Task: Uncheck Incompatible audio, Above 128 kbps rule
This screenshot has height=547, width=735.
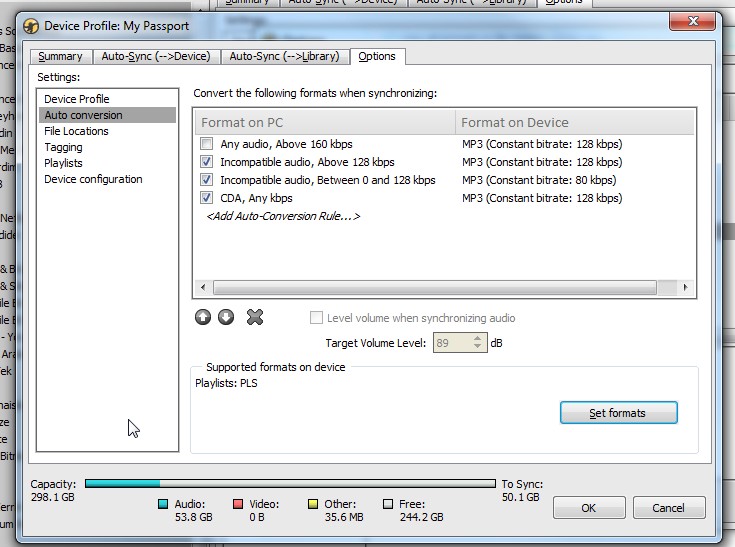Action: 207,162
